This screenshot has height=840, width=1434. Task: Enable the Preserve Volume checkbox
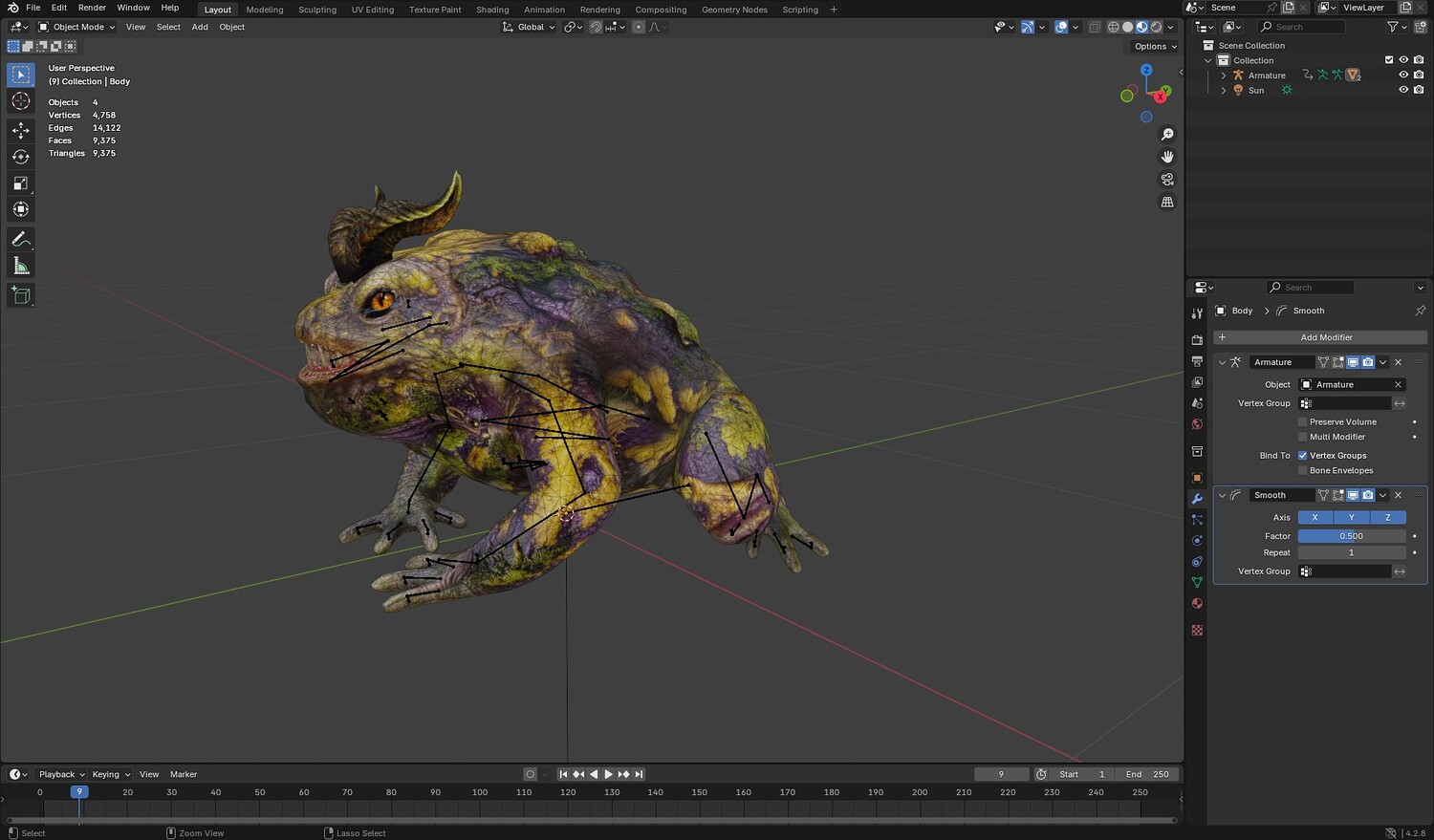pyautogui.click(x=1302, y=421)
